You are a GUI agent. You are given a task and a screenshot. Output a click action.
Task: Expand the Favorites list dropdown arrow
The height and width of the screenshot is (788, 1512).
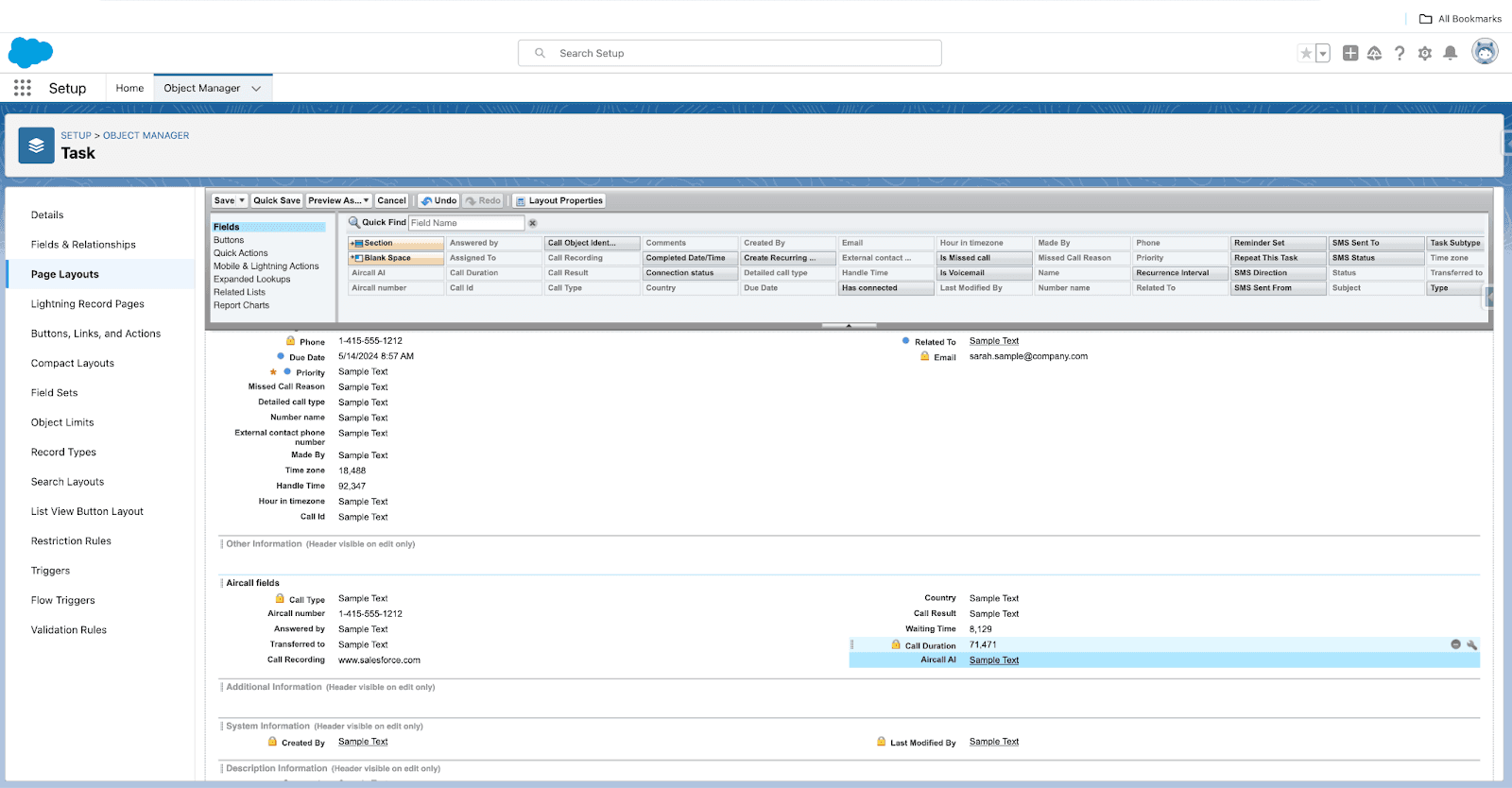[1323, 54]
